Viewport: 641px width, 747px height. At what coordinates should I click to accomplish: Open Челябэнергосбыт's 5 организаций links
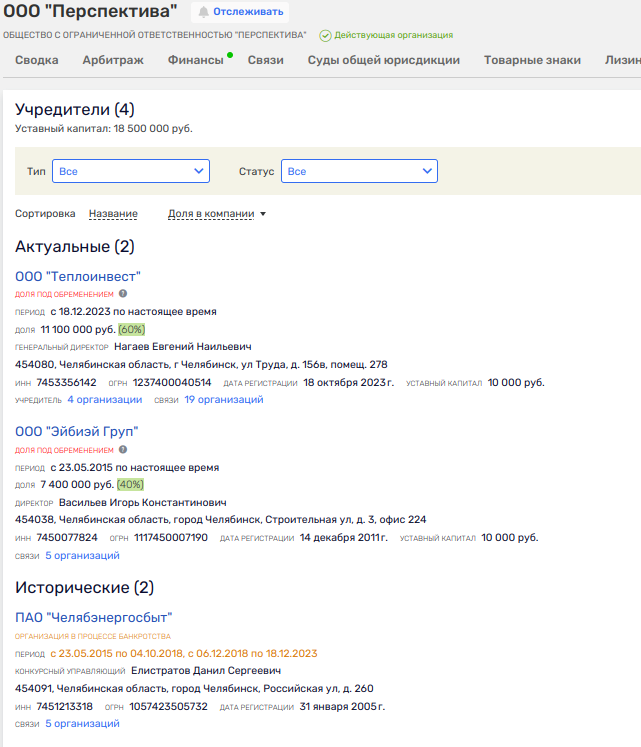click(x=82, y=724)
